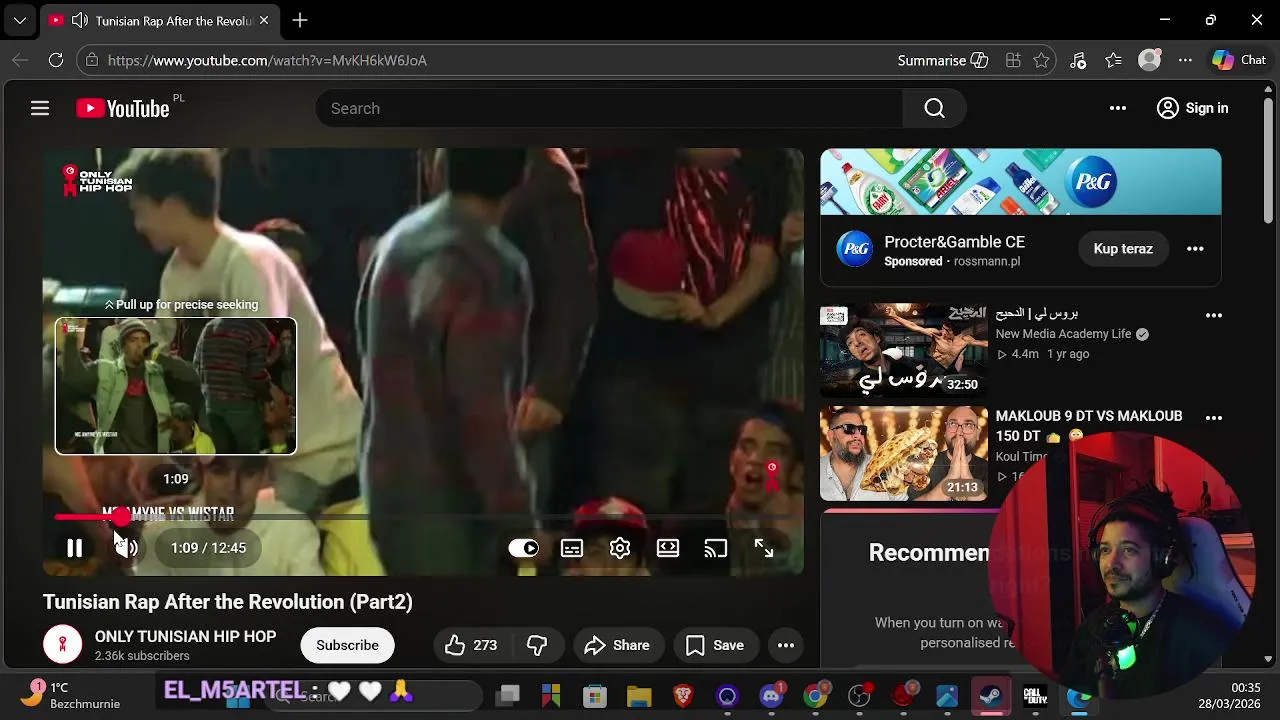Close the Tunisian Rap browser tab
Viewport: 1280px width, 720px height.
(264, 20)
